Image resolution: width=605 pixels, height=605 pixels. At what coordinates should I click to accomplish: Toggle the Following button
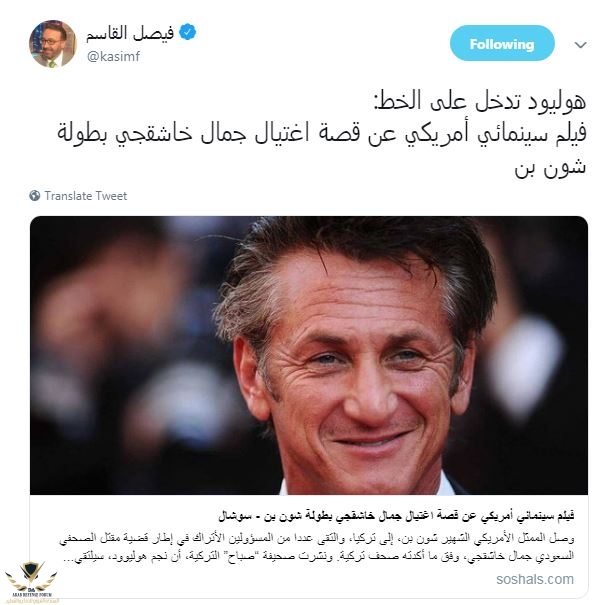pos(502,44)
